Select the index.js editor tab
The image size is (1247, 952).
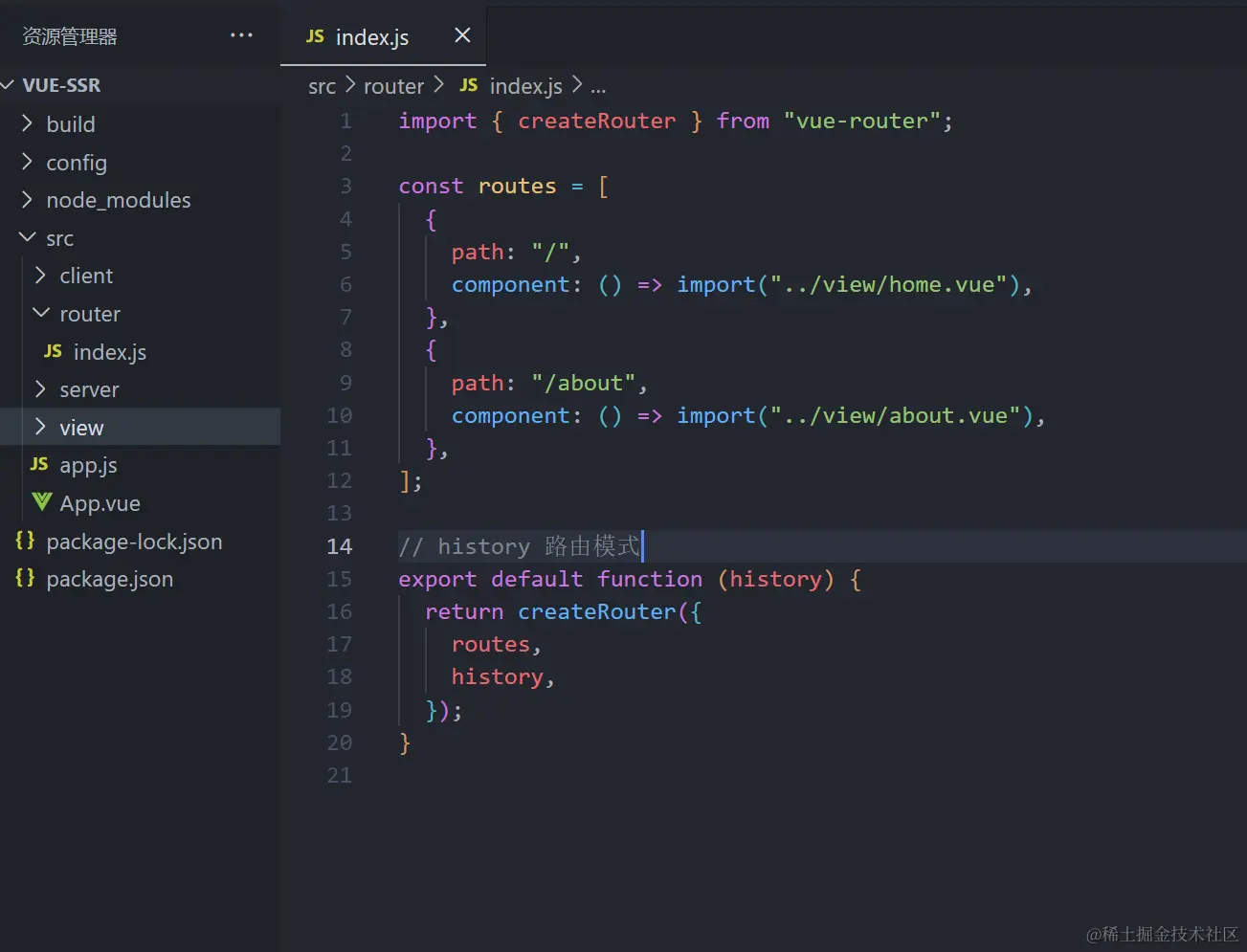(x=383, y=36)
